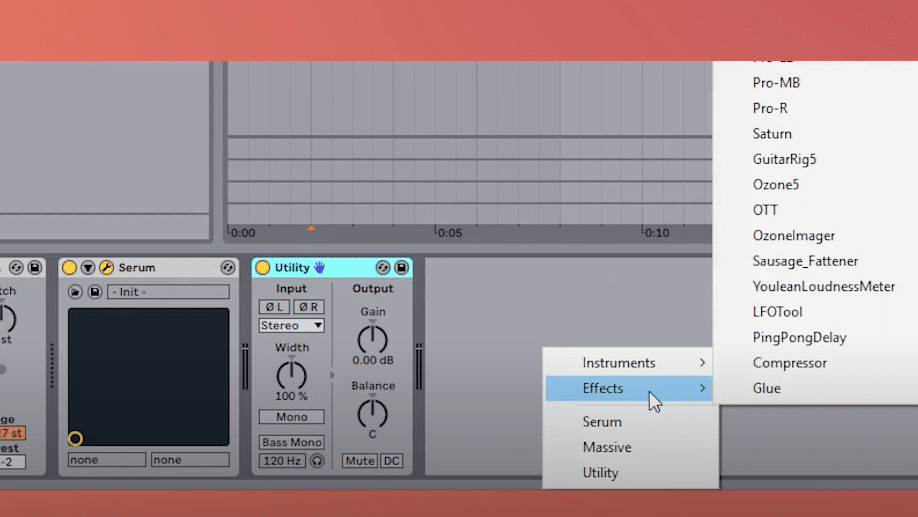Click the 0:05 time ruler mark

point(450,233)
